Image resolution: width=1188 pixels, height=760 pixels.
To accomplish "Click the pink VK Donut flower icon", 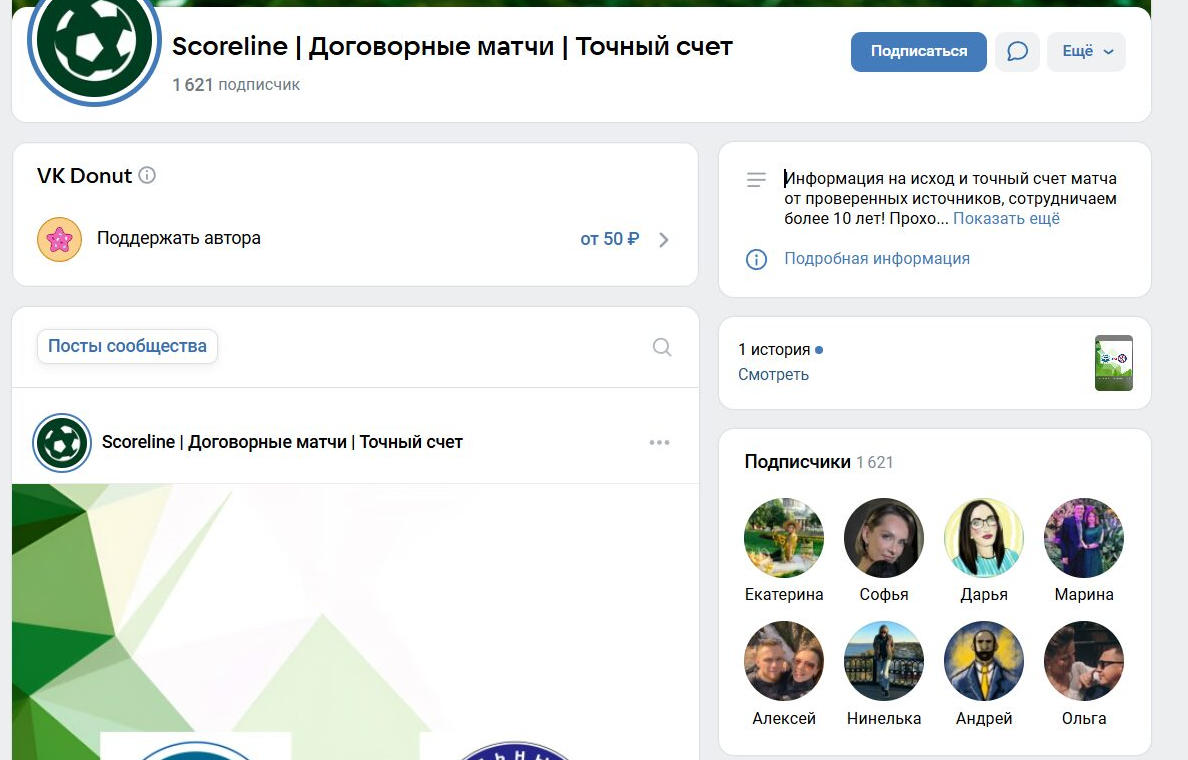I will point(59,239).
